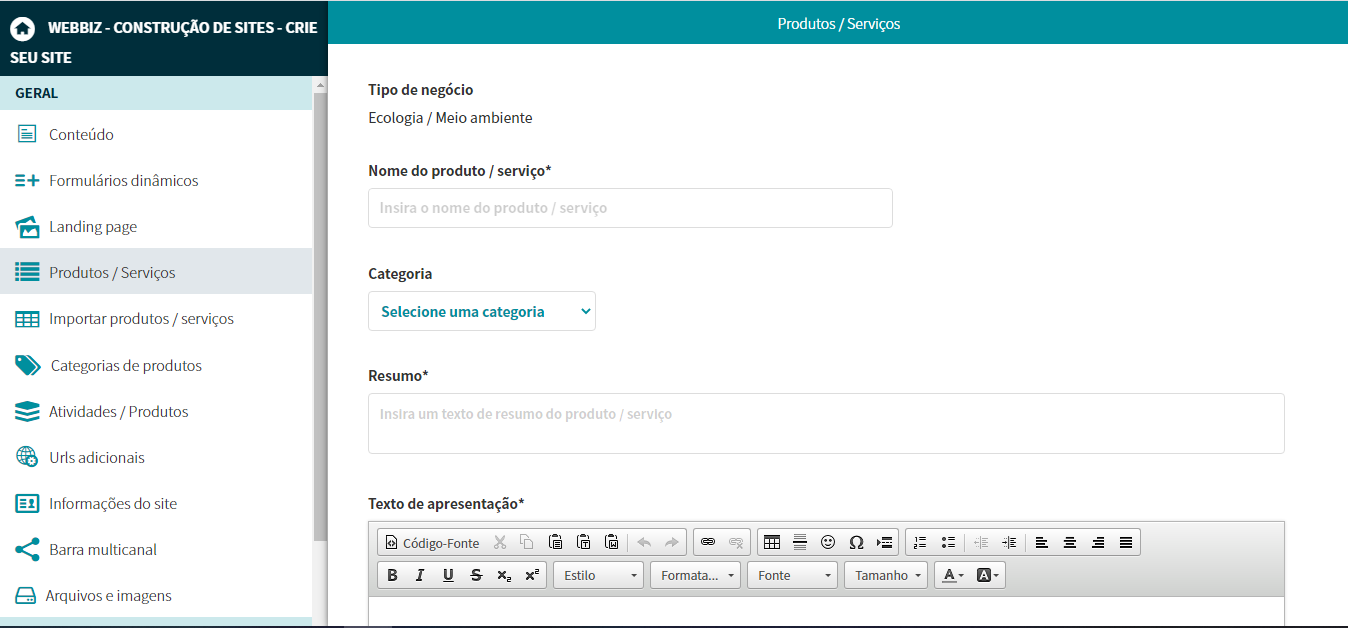Viewport: 1348px width, 628px height.
Task: Open the text color picker
Action: [953, 575]
